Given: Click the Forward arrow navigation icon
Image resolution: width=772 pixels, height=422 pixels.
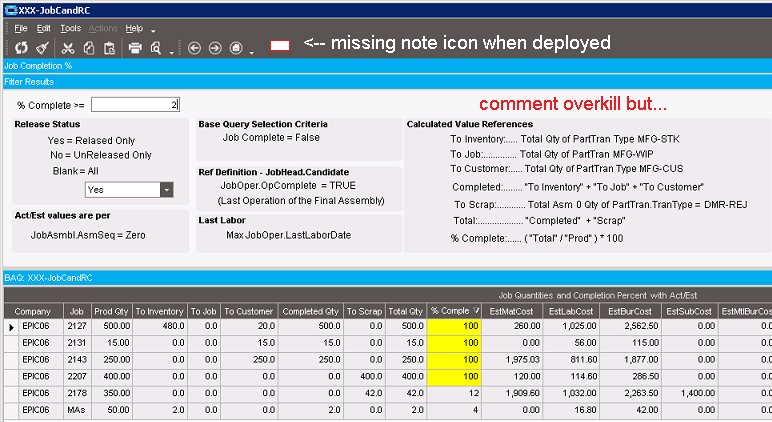Looking at the screenshot, I should (215, 48).
